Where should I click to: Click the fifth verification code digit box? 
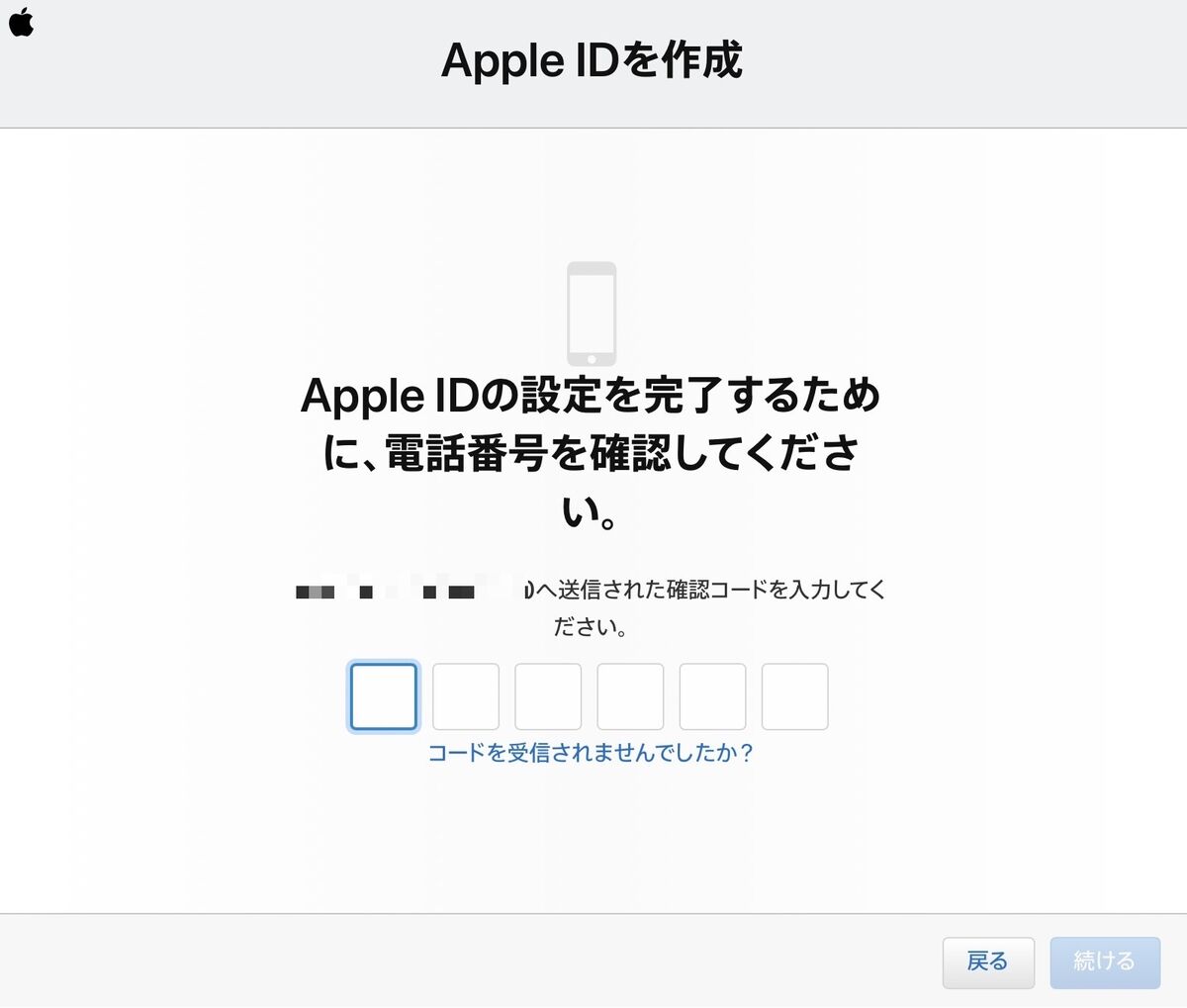712,696
